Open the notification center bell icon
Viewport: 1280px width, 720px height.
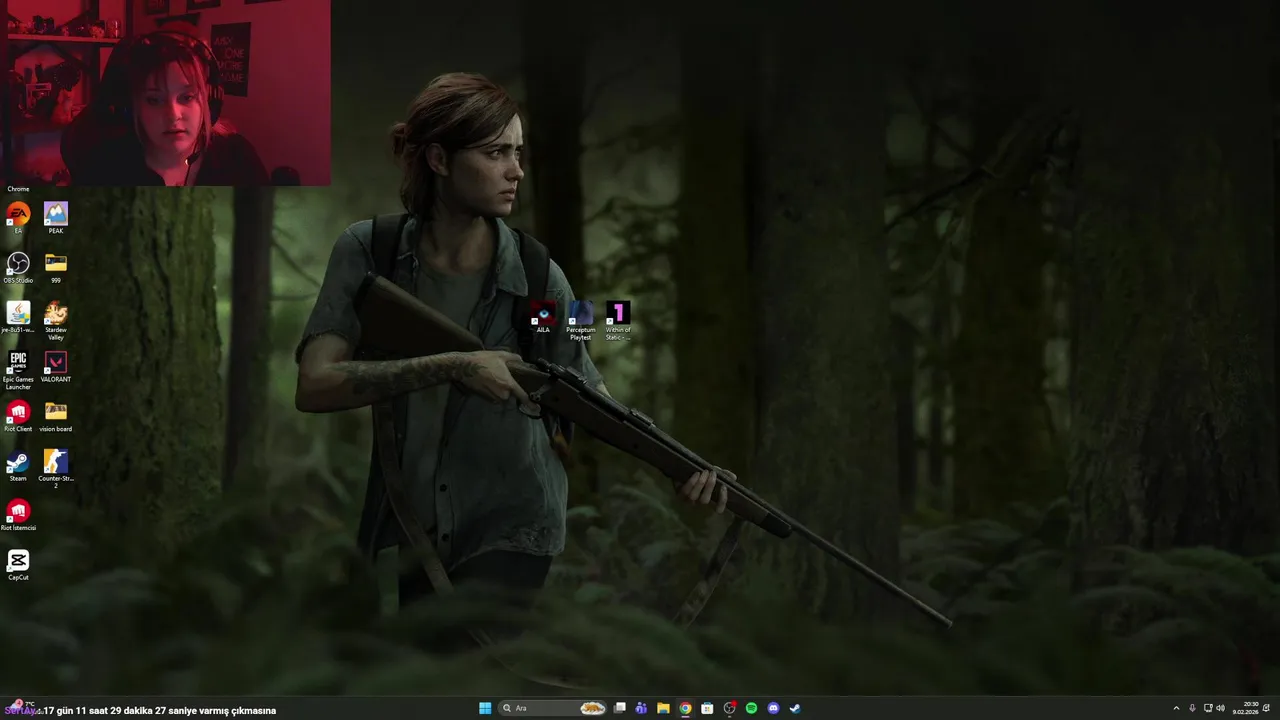1266,708
